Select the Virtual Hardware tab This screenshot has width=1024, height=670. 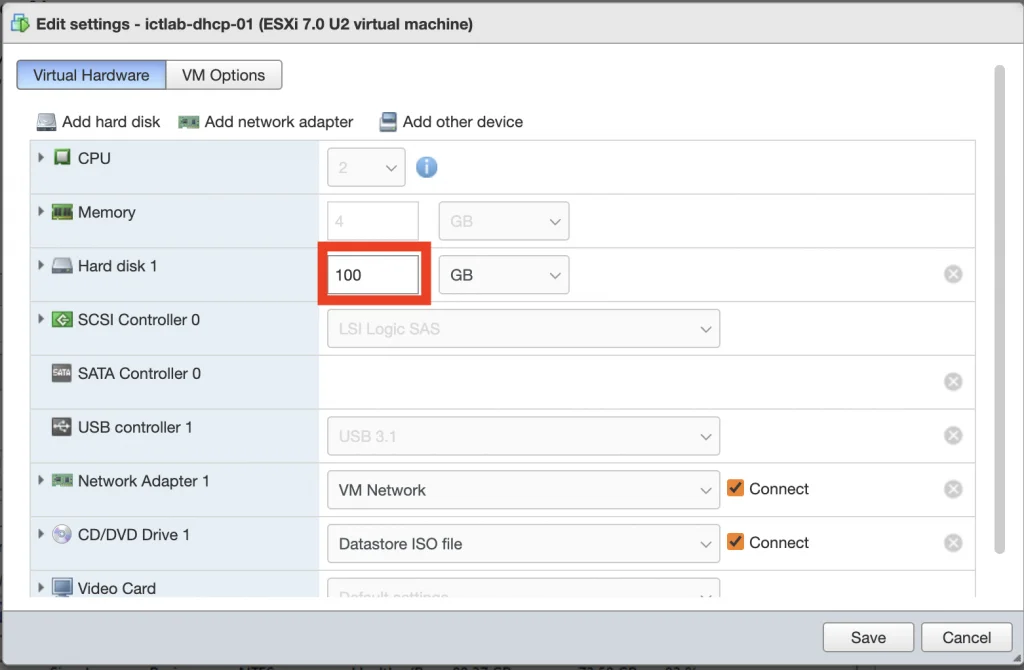pos(91,75)
